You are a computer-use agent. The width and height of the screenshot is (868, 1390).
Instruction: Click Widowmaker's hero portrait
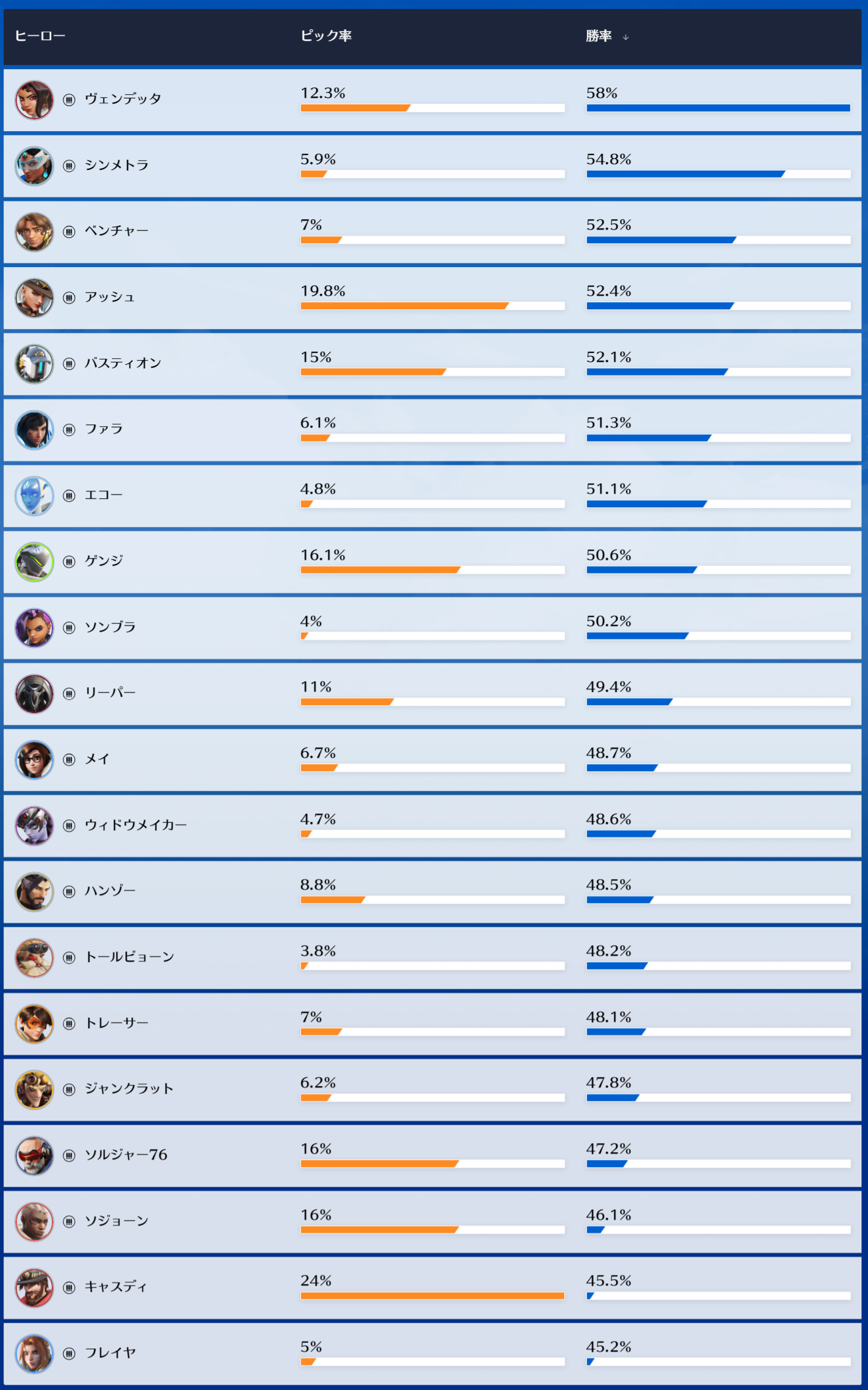coord(34,826)
